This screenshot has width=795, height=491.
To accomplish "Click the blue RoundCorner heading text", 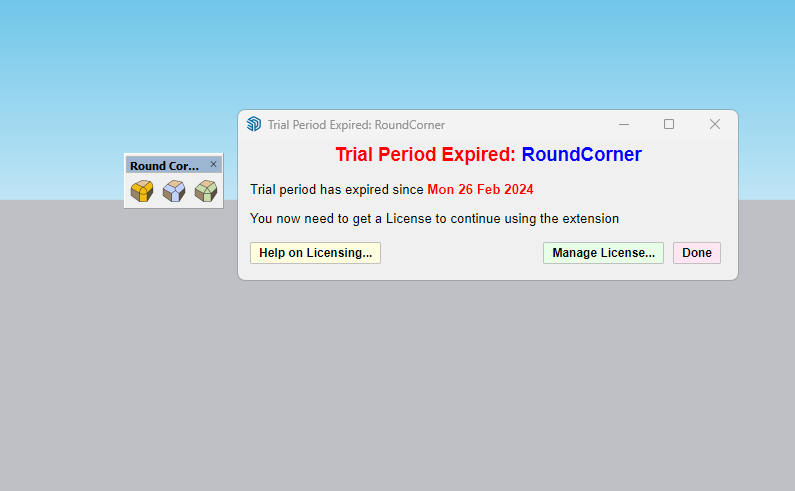I will (582, 154).
